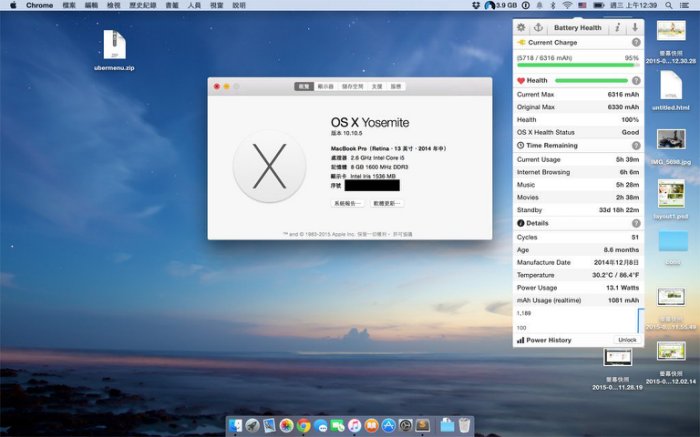Image resolution: width=700 pixels, height=437 pixels.
Task: Open Finder from the Dock
Action: coord(235,425)
